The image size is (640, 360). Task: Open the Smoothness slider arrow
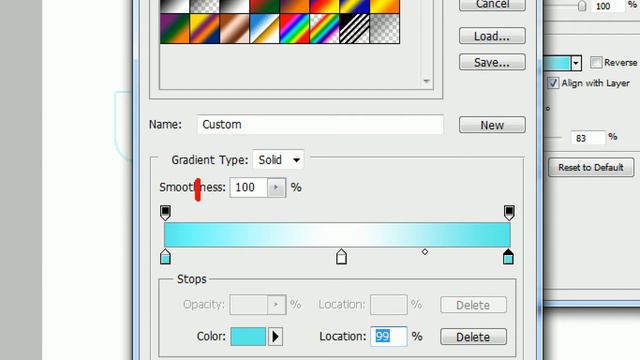pyautogui.click(x=276, y=187)
